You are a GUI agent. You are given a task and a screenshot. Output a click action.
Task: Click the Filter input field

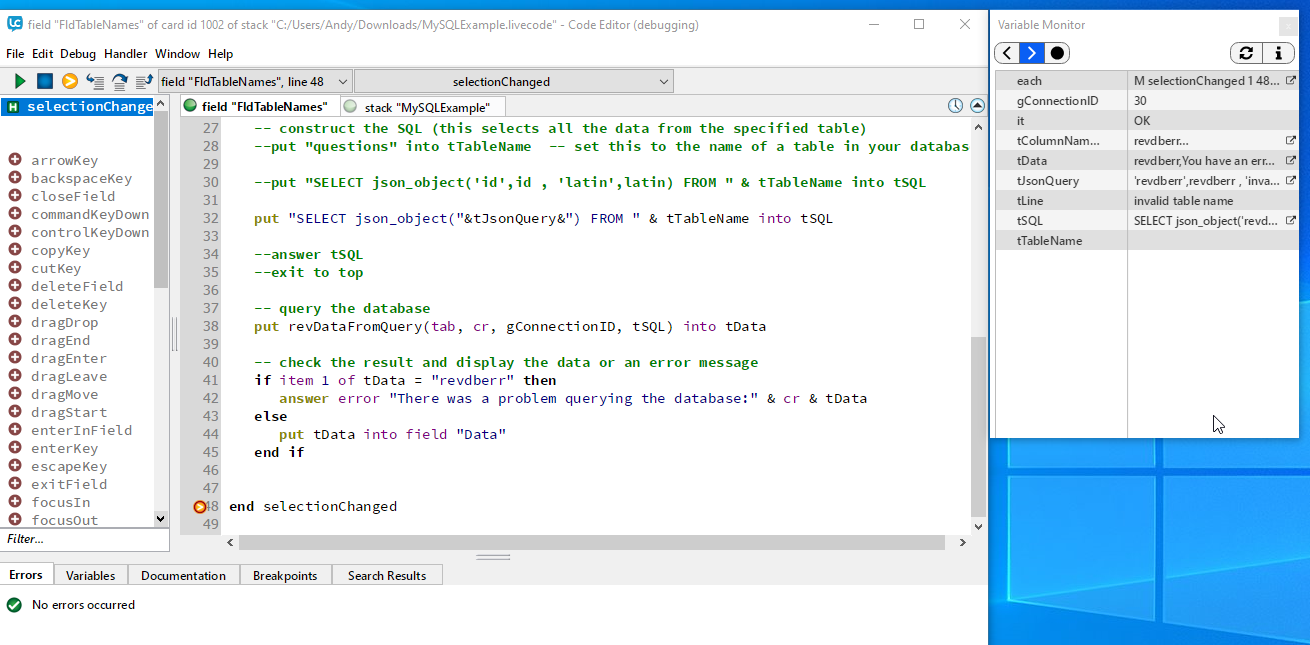[x=84, y=539]
